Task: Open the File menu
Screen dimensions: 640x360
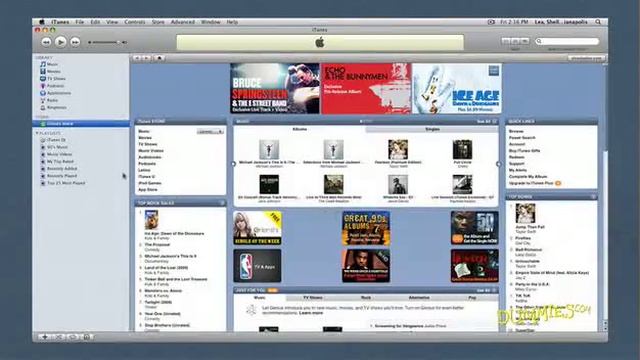Action: [x=80, y=22]
